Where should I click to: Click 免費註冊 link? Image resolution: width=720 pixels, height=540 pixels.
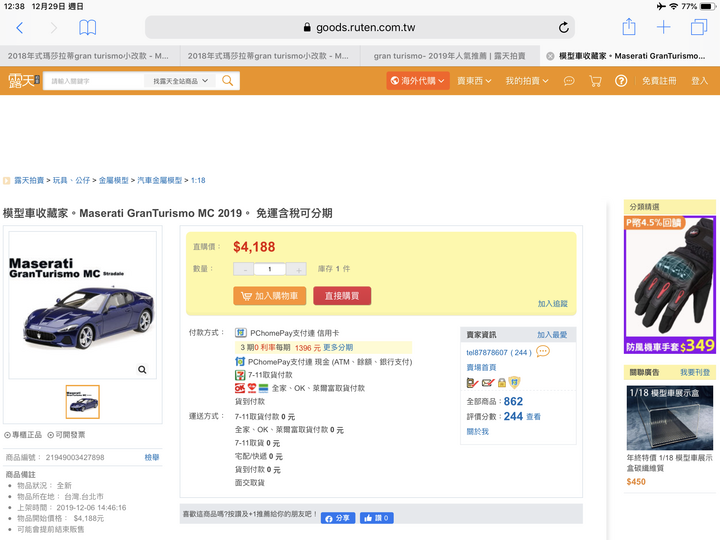659,81
